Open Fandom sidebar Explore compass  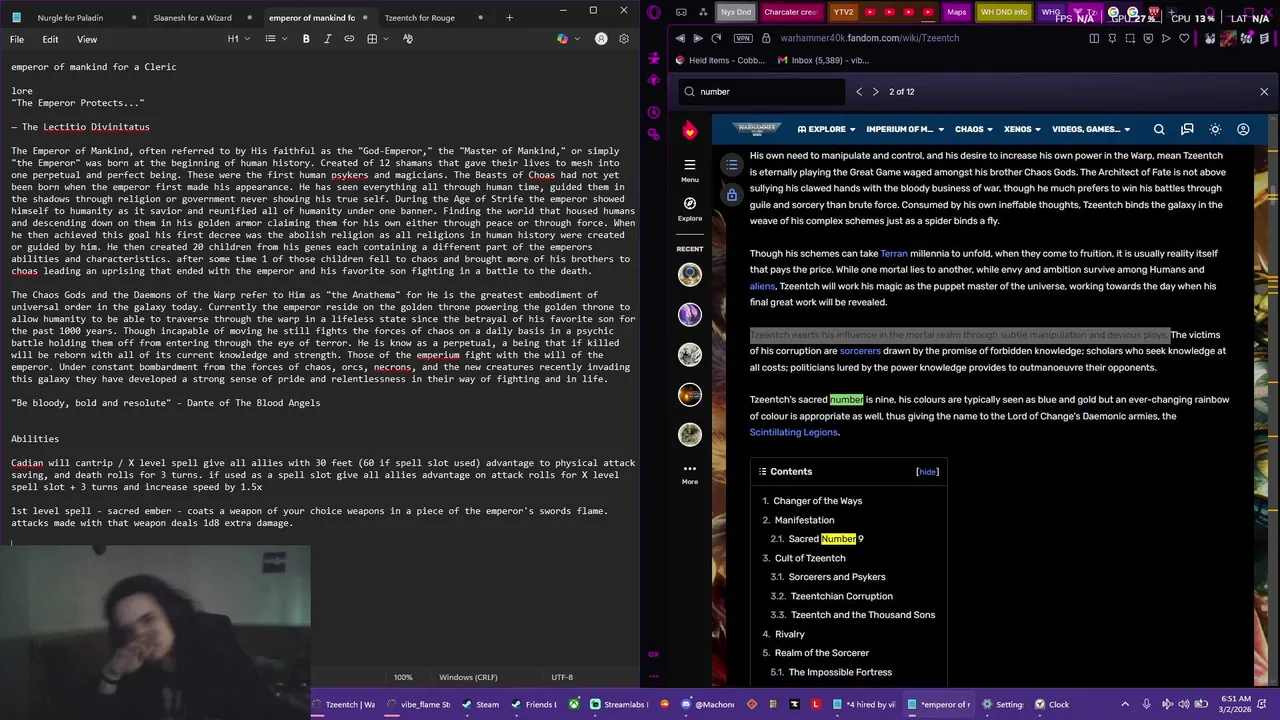pyautogui.click(x=690, y=208)
